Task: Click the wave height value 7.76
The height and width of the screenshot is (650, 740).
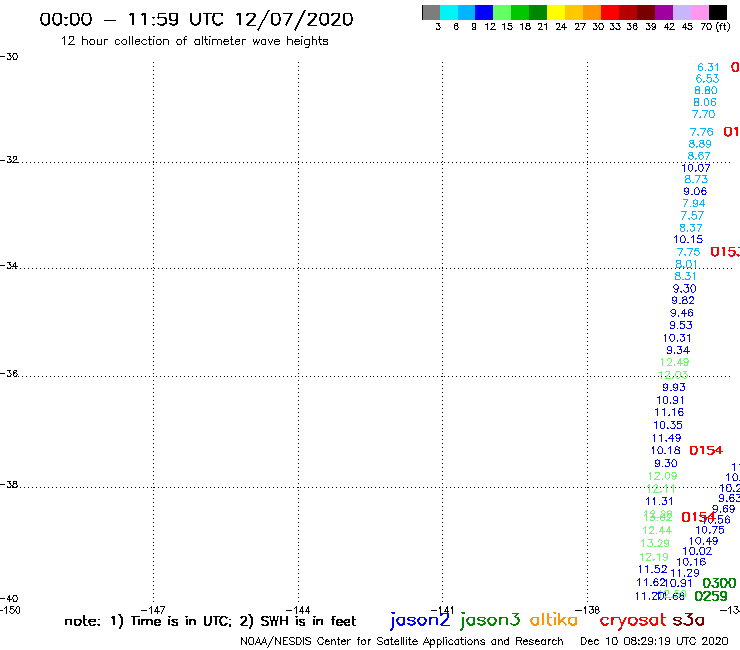Action: point(701,132)
